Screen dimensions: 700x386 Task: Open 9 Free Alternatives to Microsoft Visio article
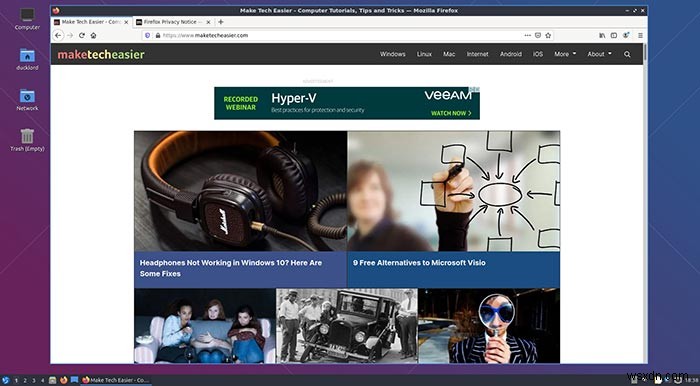click(x=419, y=263)
